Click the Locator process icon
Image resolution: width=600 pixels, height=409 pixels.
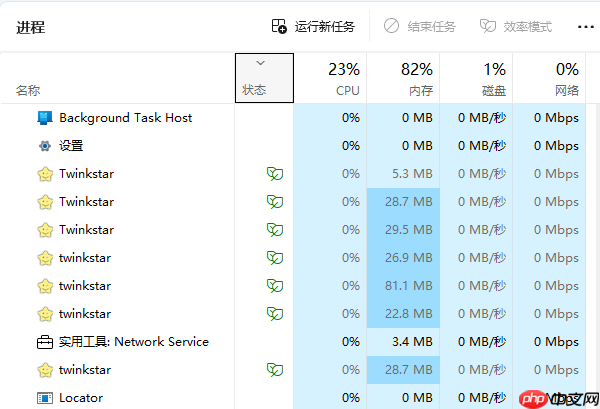(x=45, y=398)
